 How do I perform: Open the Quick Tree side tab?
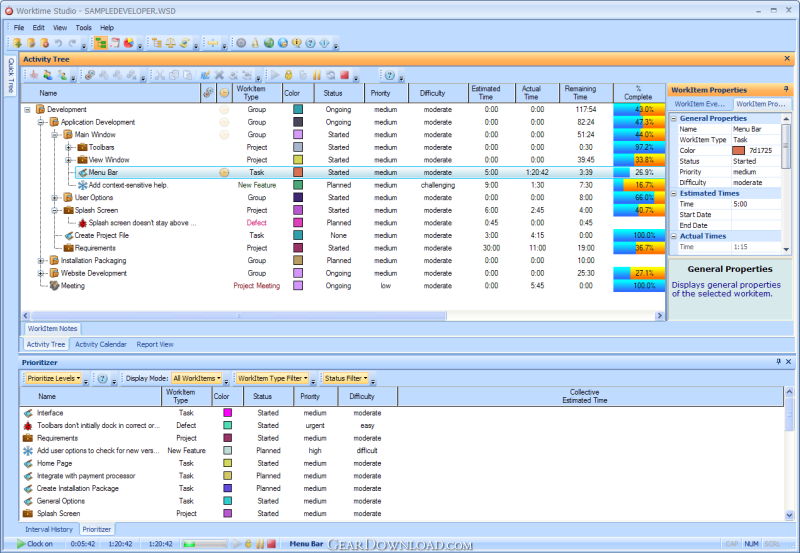[x=11, y=74]
